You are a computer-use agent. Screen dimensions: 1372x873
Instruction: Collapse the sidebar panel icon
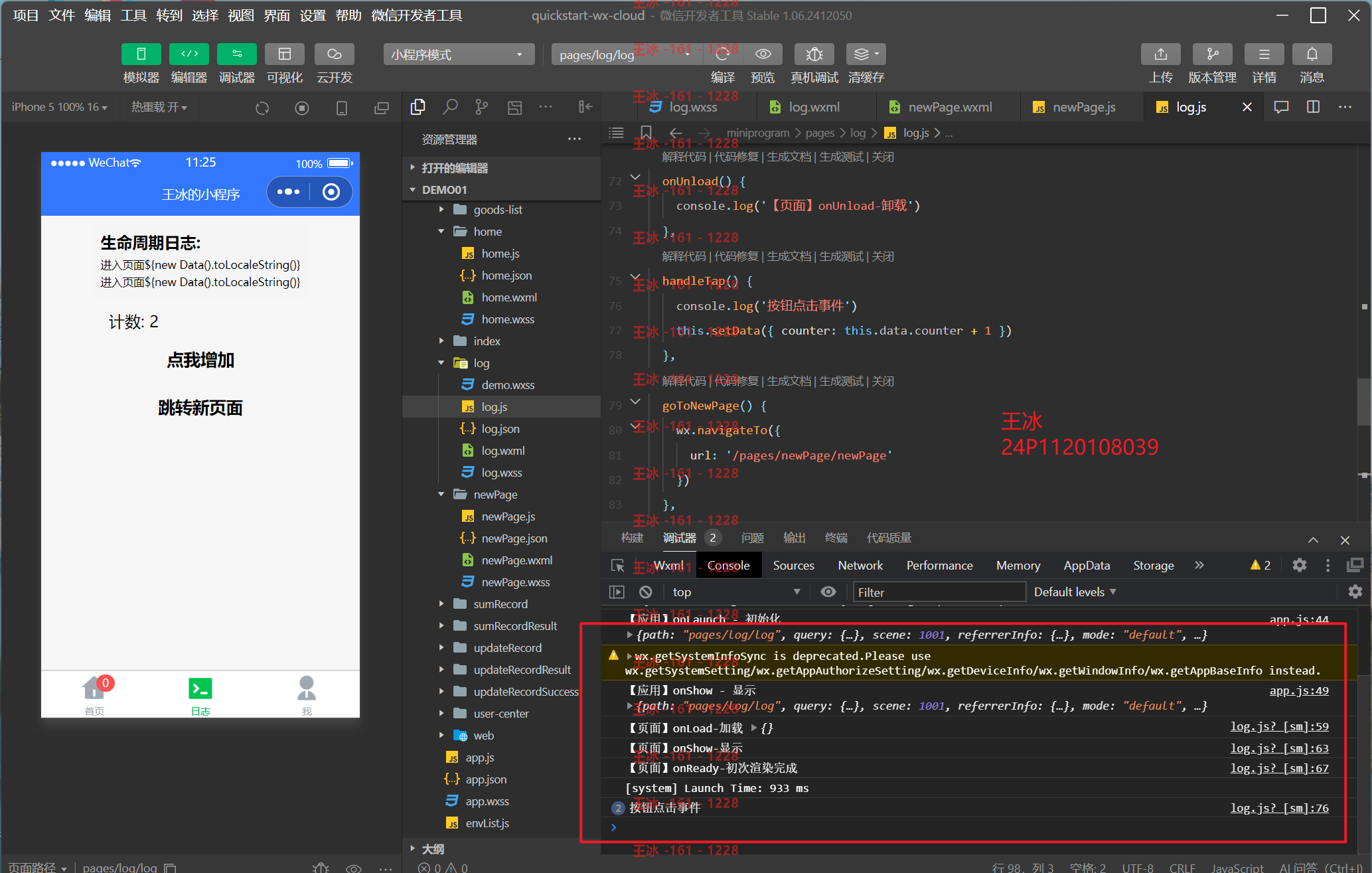pyautogui.click(x=585, y=107)
